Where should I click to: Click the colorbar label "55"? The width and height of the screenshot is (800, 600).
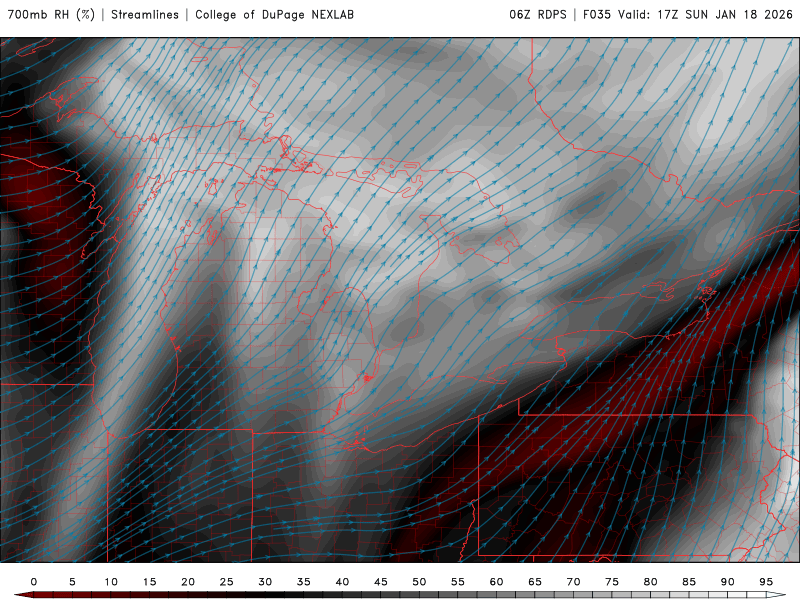[x=458, y=582]
